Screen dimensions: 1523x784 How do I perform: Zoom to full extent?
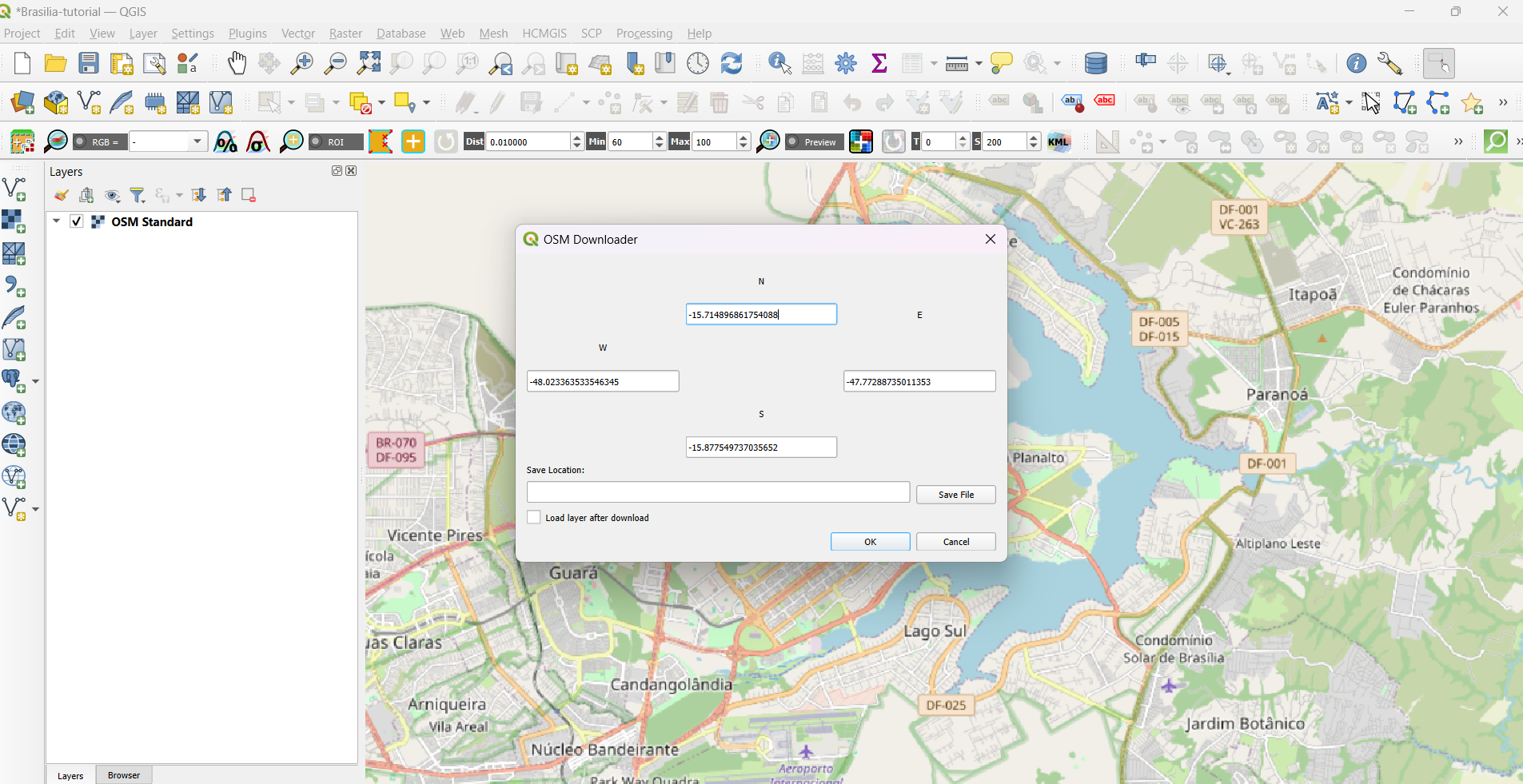tap(369, 63)
